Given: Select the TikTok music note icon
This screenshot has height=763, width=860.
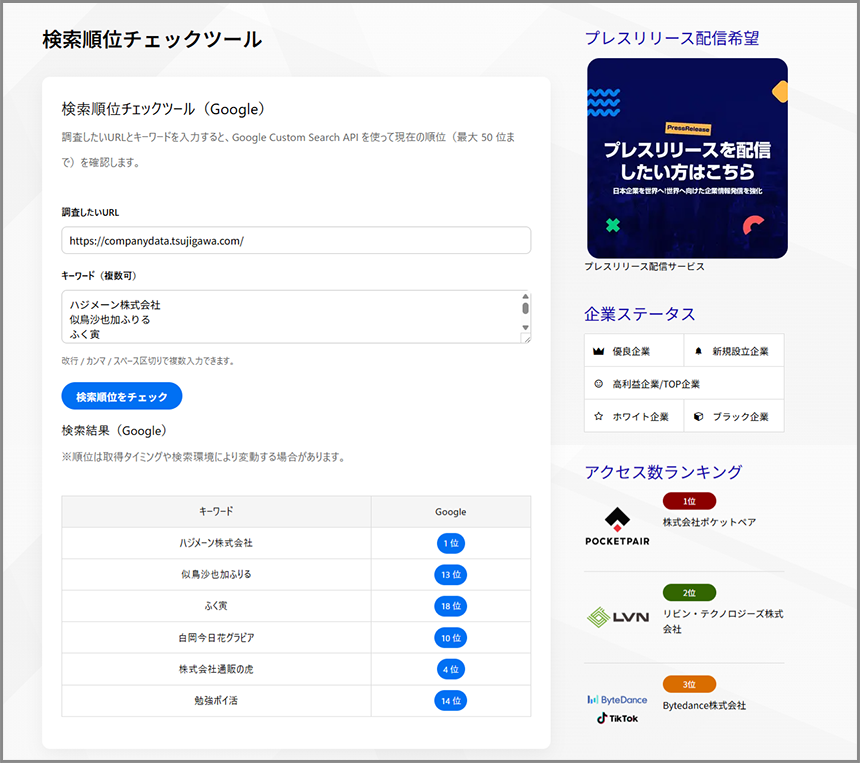Looking at the screenshot, I should click(x=600, y=717).
